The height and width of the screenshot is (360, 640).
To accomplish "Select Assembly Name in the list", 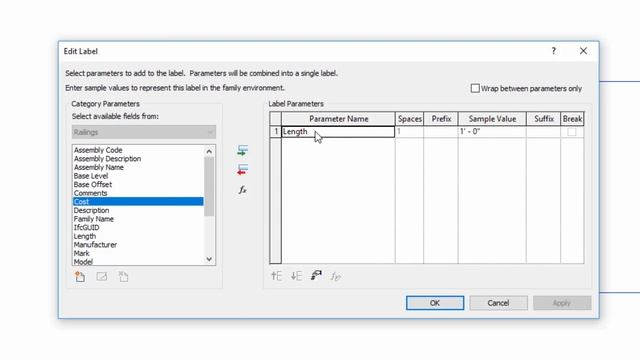I will (98, 167).
